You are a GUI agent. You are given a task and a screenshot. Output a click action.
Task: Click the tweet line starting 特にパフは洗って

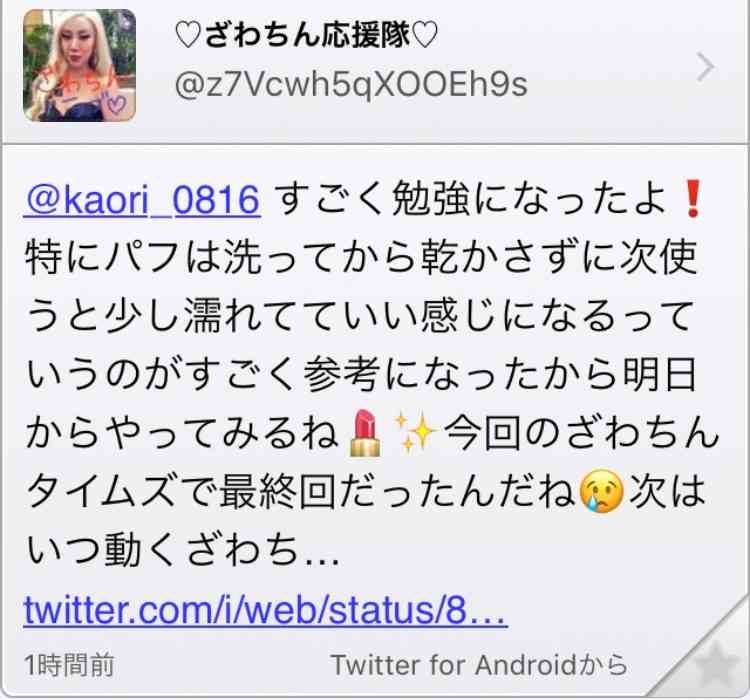point(361,257)
